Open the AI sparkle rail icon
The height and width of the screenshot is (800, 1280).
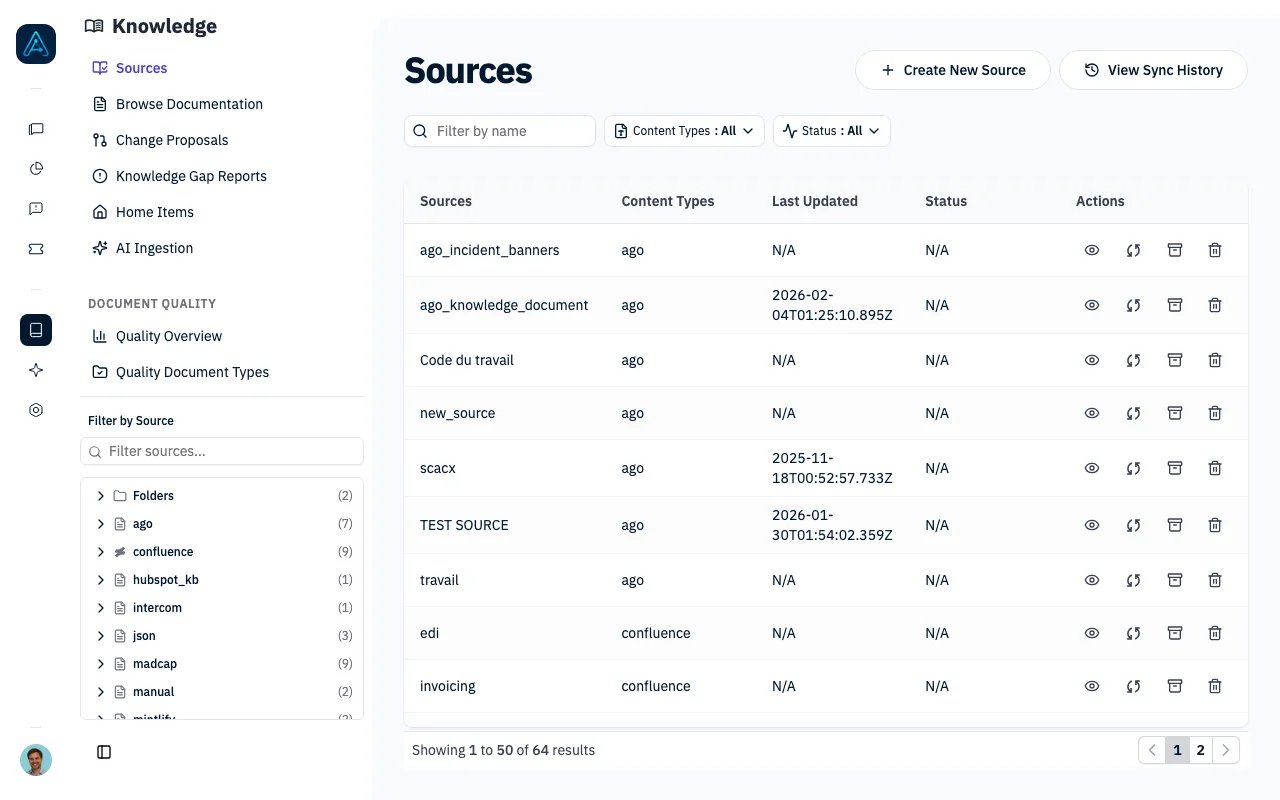36,370
